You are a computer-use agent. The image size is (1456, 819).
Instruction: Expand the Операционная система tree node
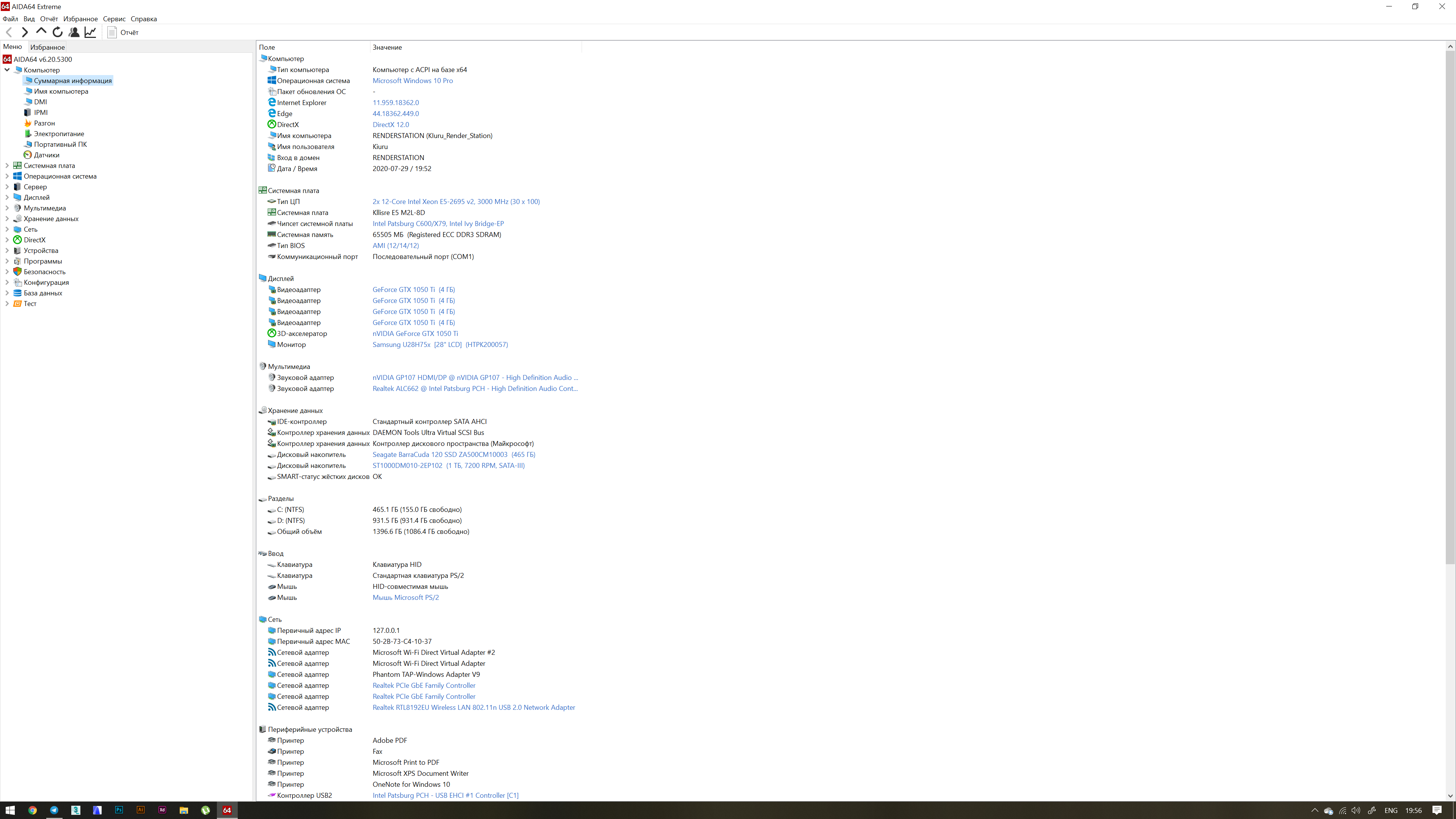pyautogui.click(x=7, y=176)
